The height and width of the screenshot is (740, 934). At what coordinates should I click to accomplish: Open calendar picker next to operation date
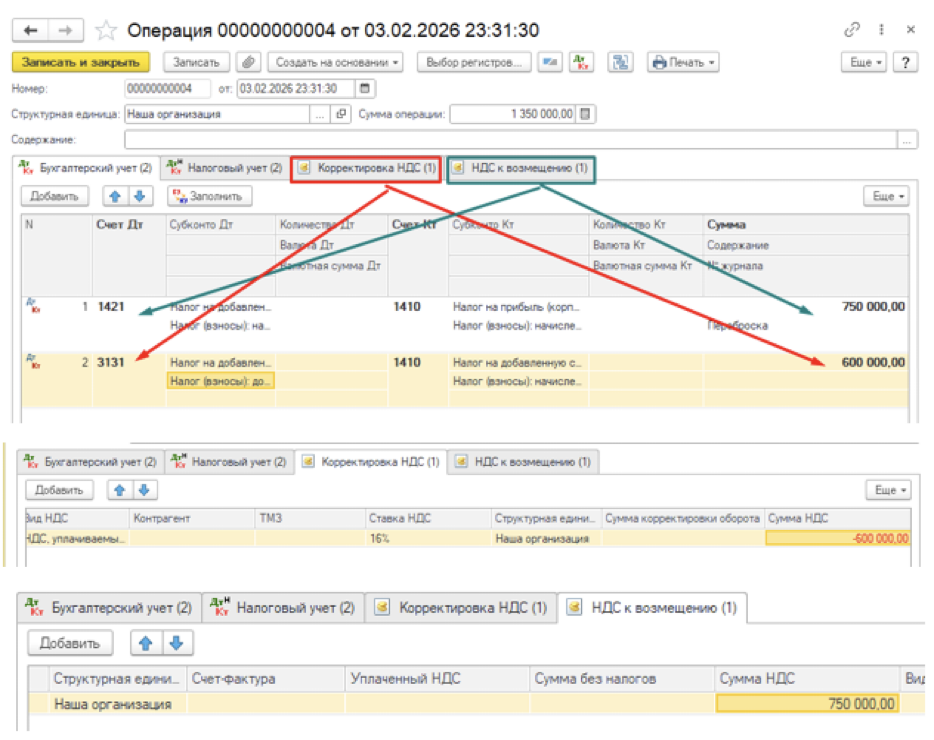coord(364,88)
